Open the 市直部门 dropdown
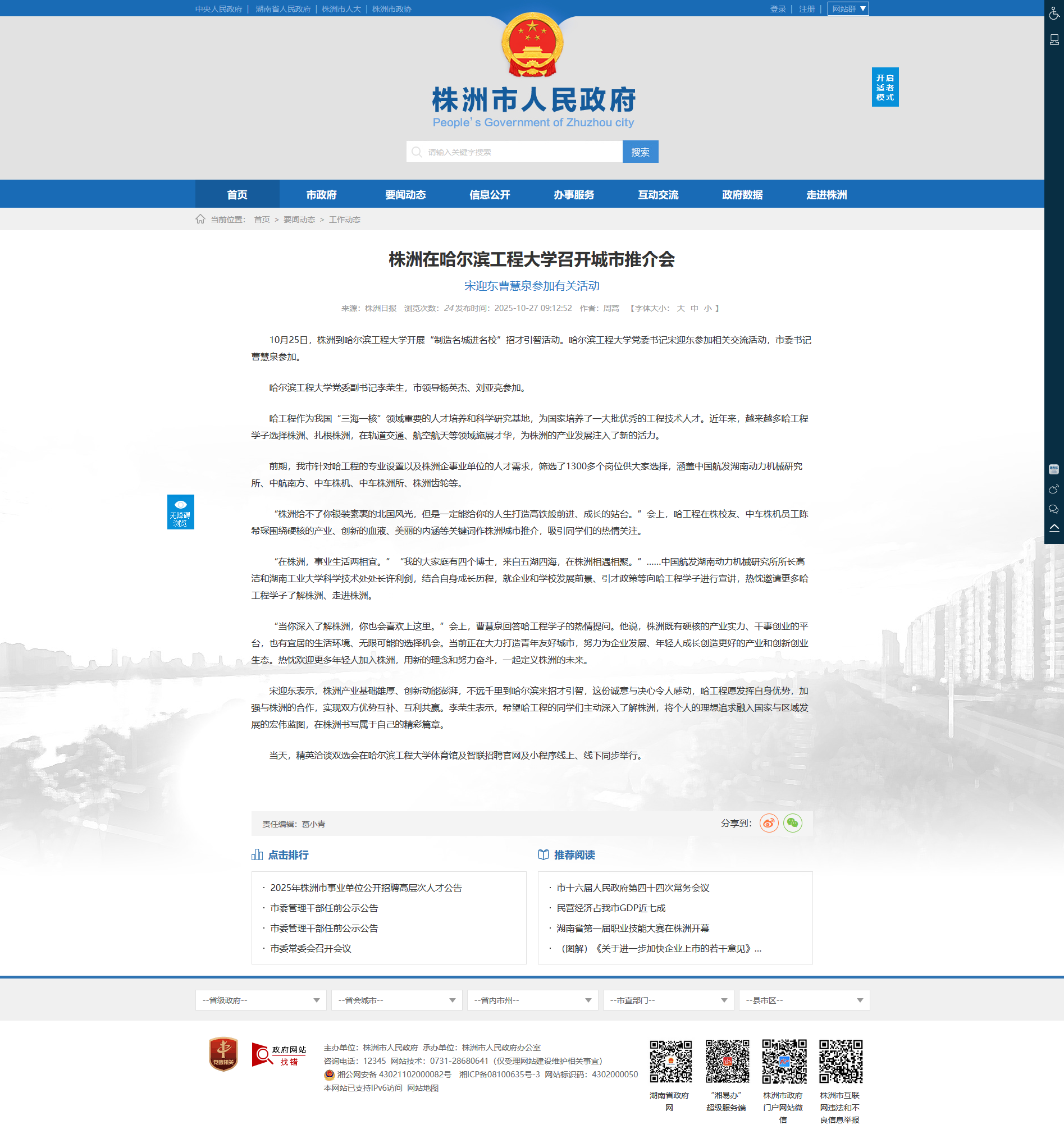 point(668,1000)
